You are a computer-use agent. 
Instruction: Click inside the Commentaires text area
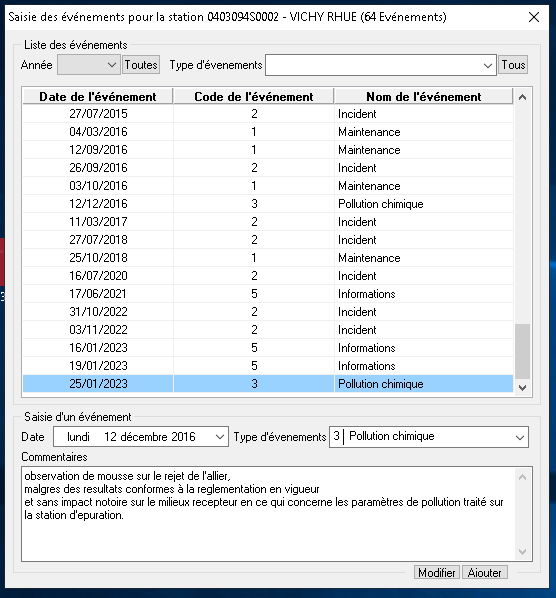click(269, 514)
